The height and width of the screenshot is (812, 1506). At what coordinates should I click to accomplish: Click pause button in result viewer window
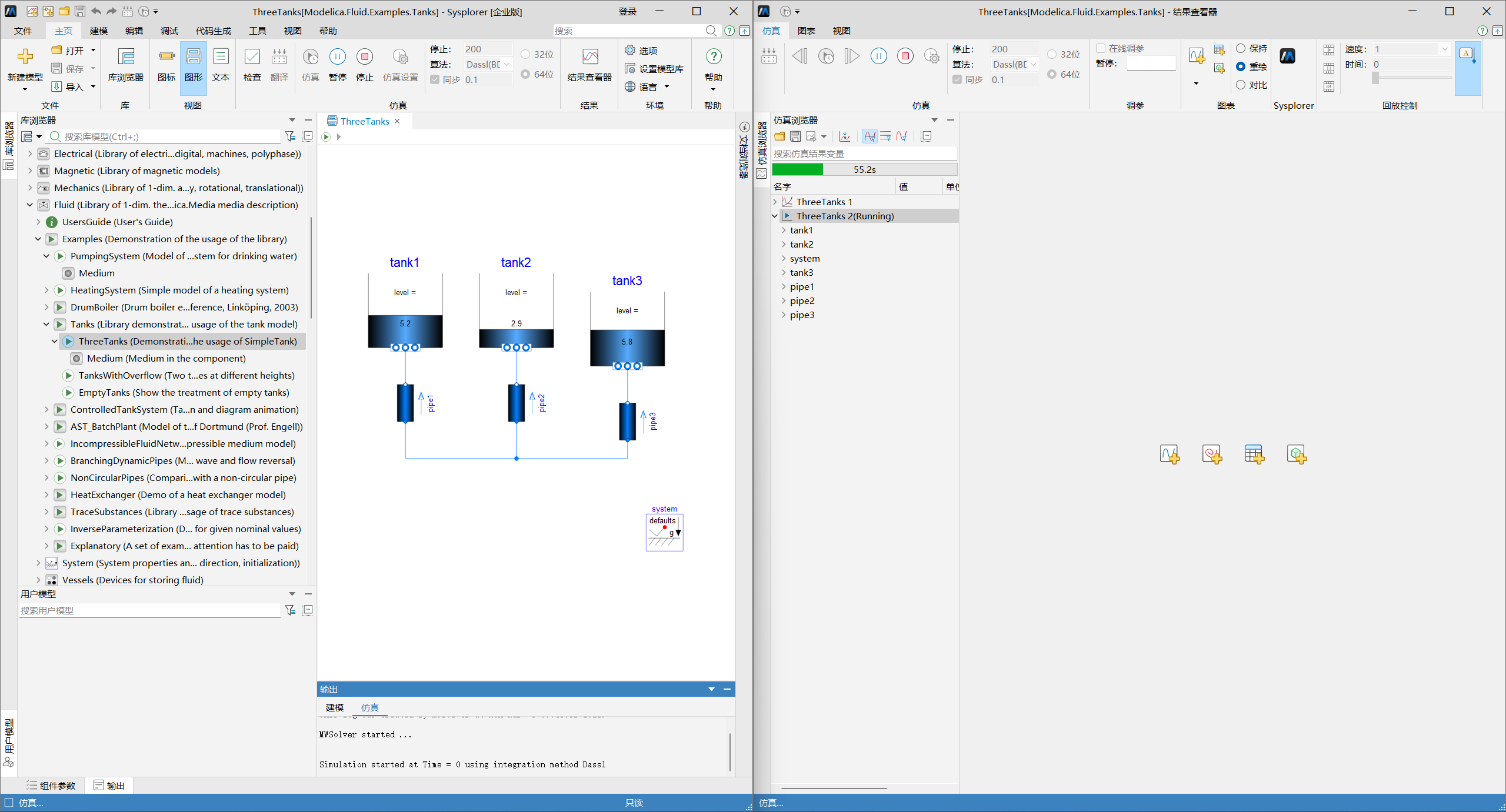pyautogui.click(x=879, y=56)
